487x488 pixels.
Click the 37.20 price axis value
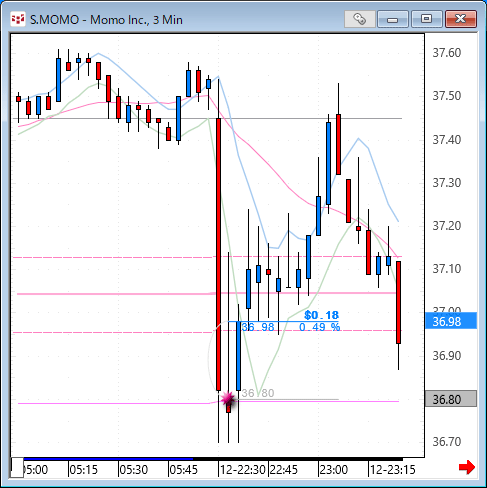coord(447,226)
